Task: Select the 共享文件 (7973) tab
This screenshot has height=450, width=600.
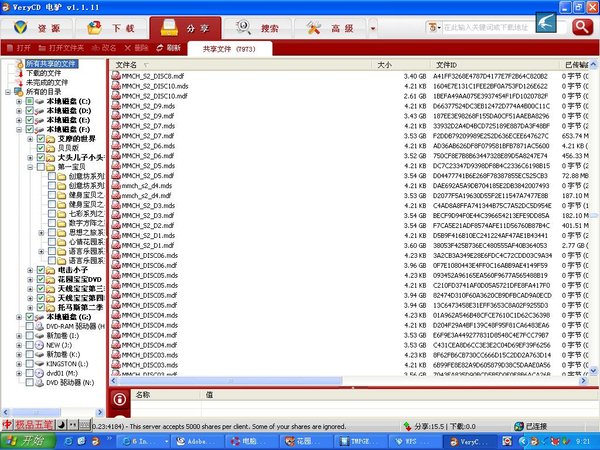Action: 229,49
